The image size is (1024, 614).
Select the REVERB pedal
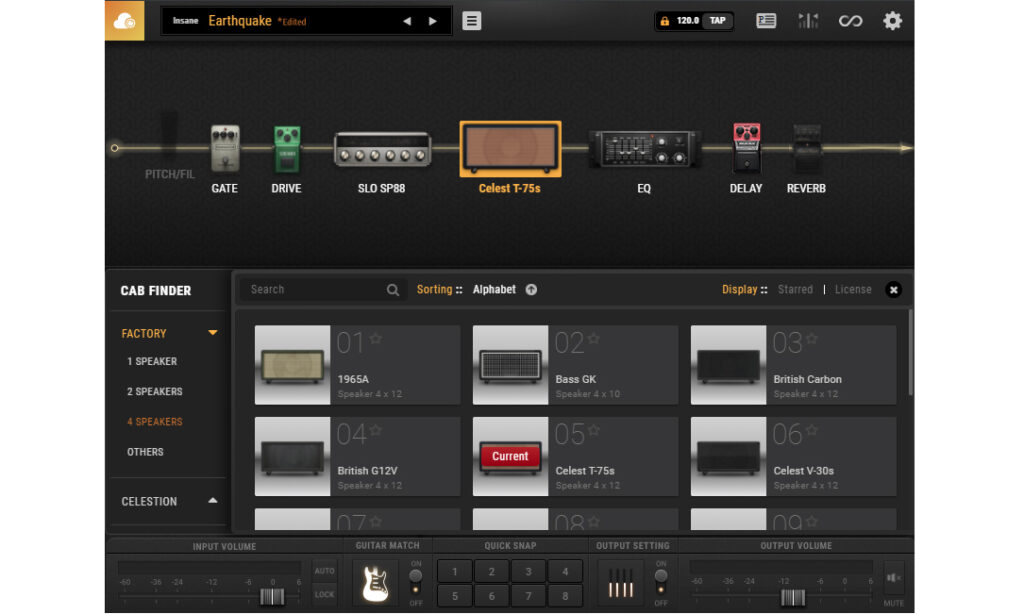click(807, 149)
